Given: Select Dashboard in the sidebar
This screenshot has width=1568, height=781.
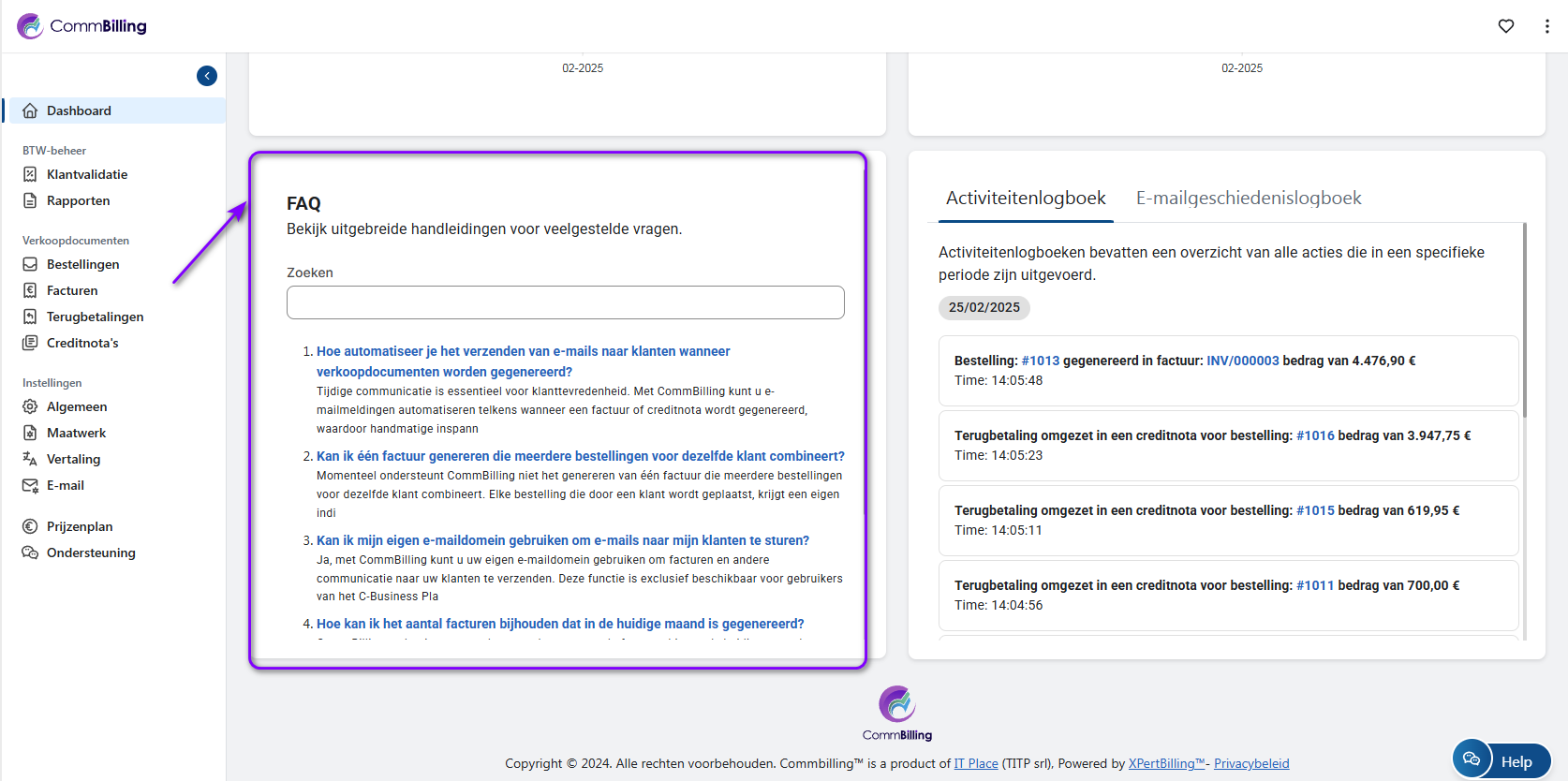Looking at the screenshot, I should pyautogui.click(x=79, y=111).
